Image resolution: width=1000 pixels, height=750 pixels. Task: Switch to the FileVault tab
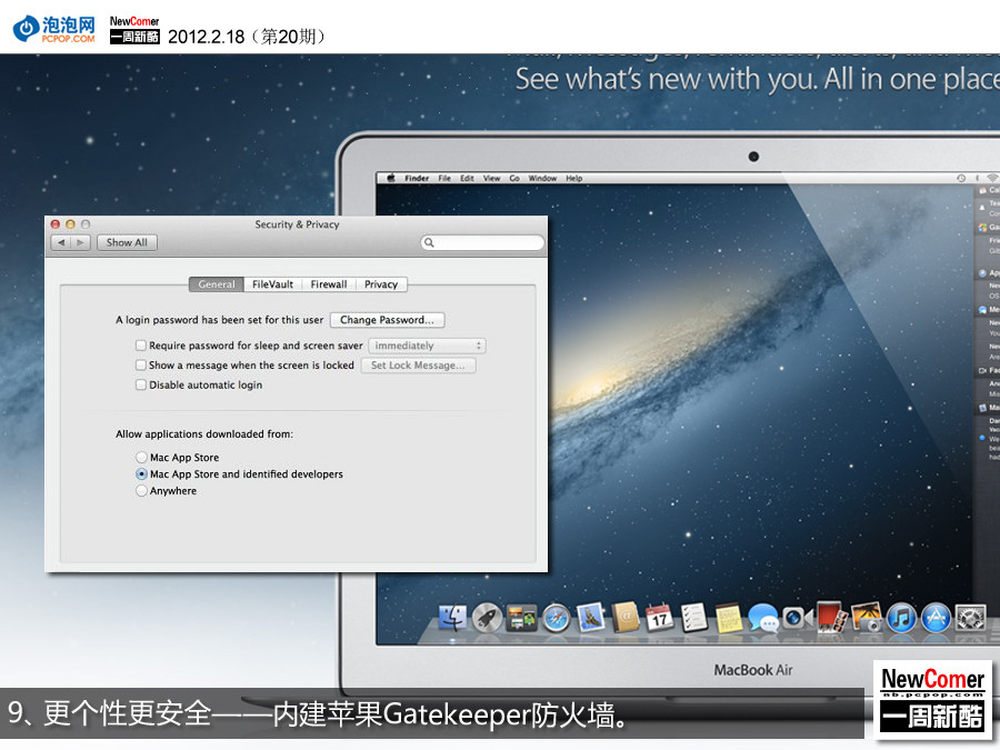click(x=272, y=284)
